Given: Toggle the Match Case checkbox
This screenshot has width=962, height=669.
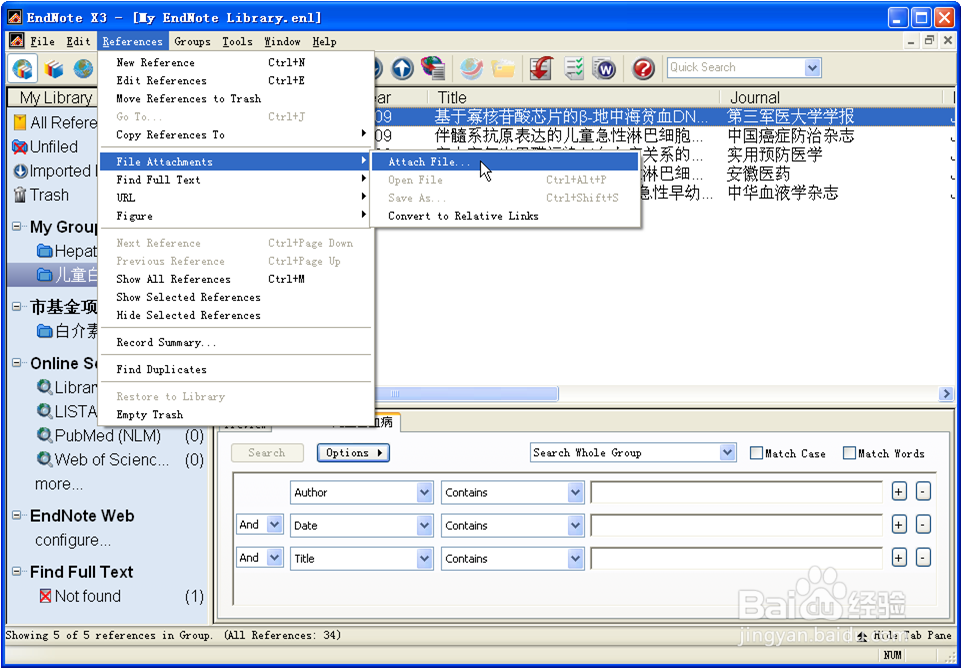Looking at the screenshot, I should [x=756, y=454].
